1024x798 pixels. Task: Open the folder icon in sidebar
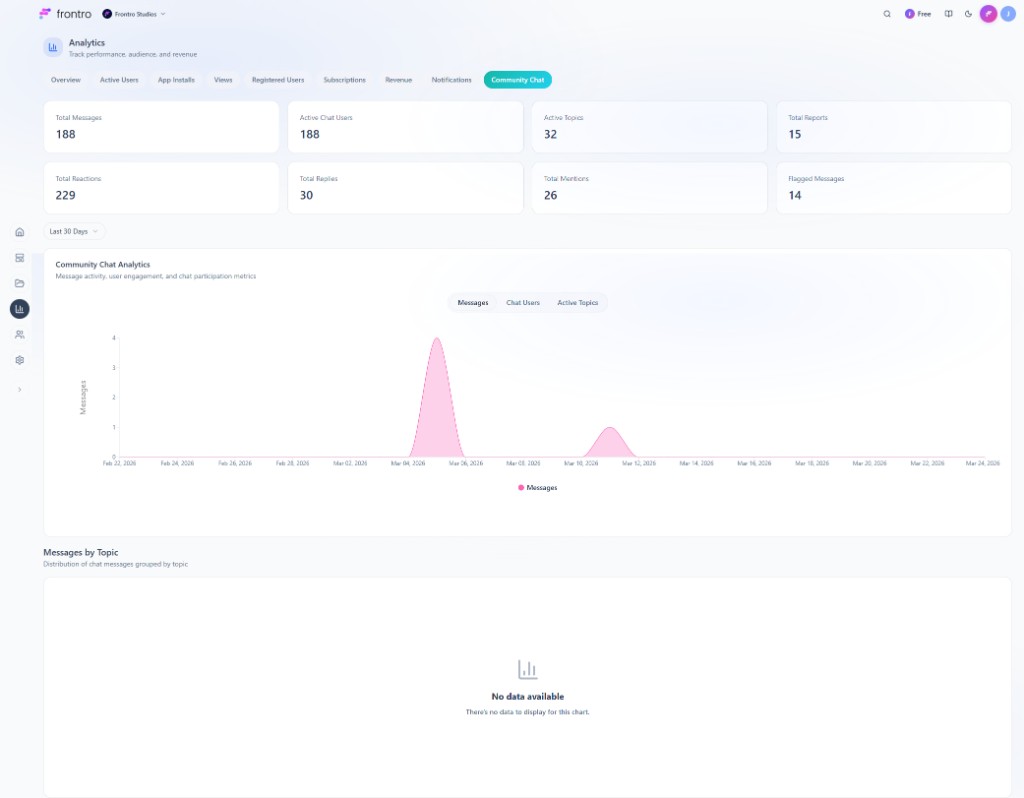point(19,283)
